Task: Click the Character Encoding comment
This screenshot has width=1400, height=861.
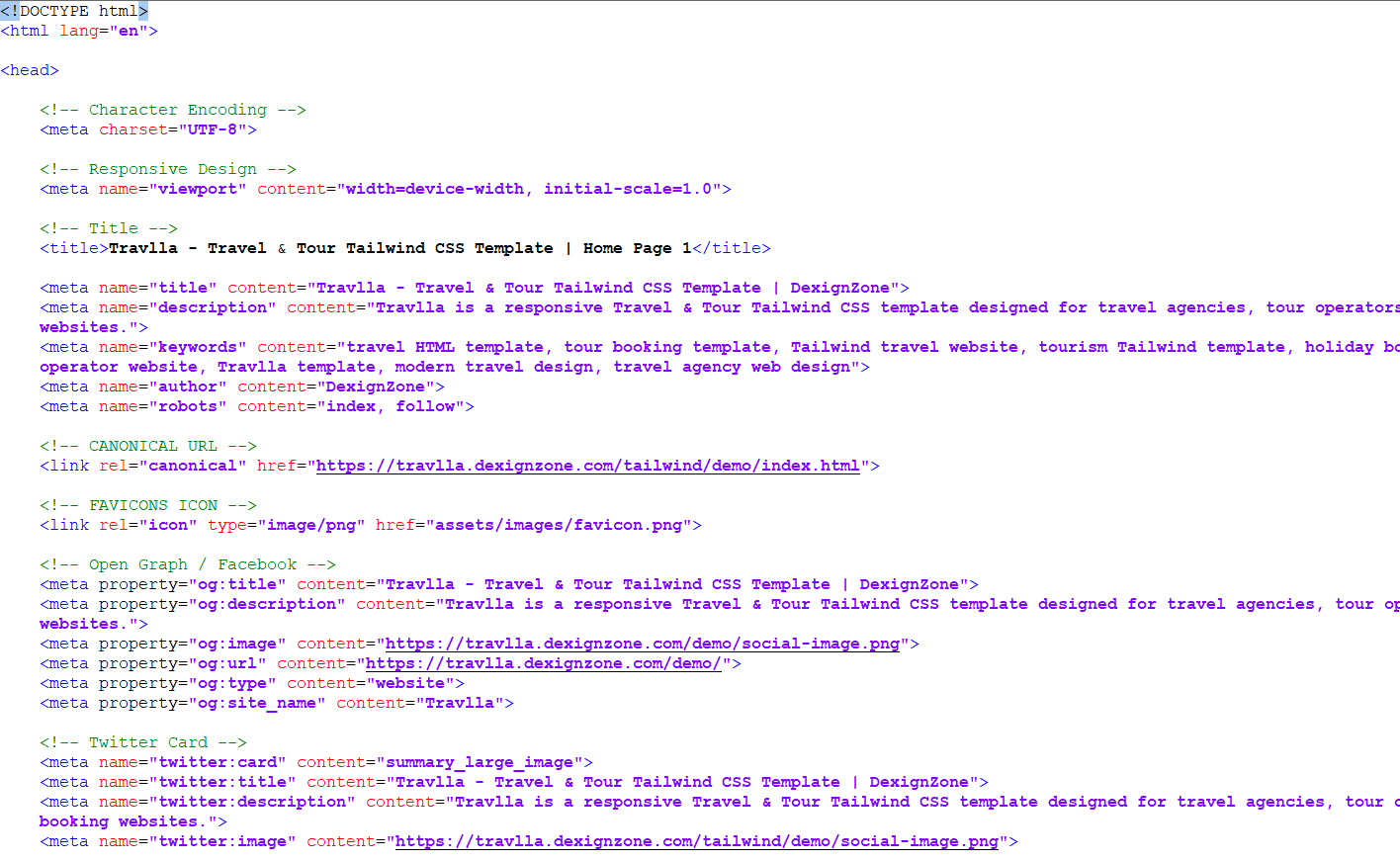Action: click(x=172, y=110)
